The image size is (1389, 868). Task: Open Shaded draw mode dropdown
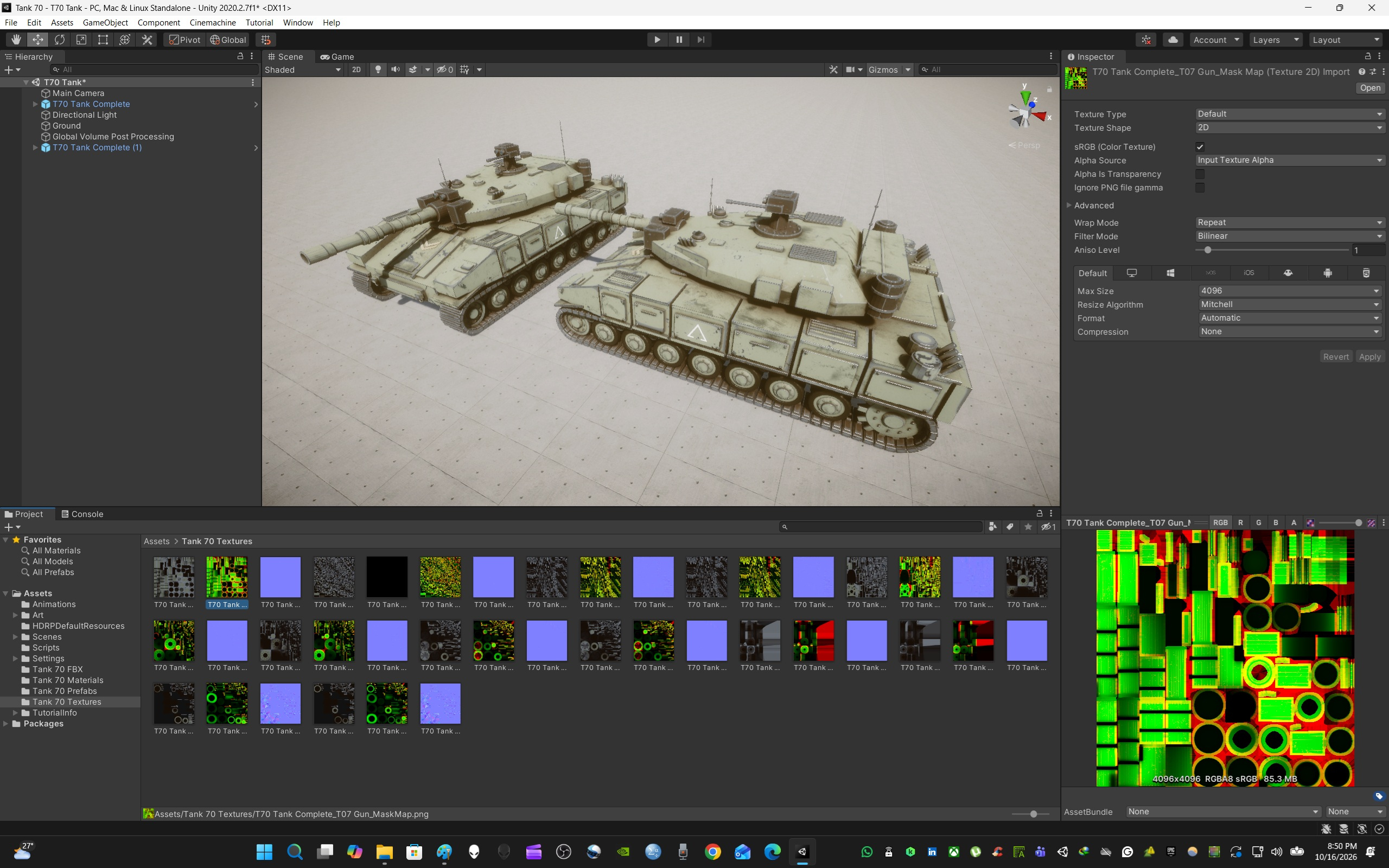pyautogui.click(x=302, y=69)
